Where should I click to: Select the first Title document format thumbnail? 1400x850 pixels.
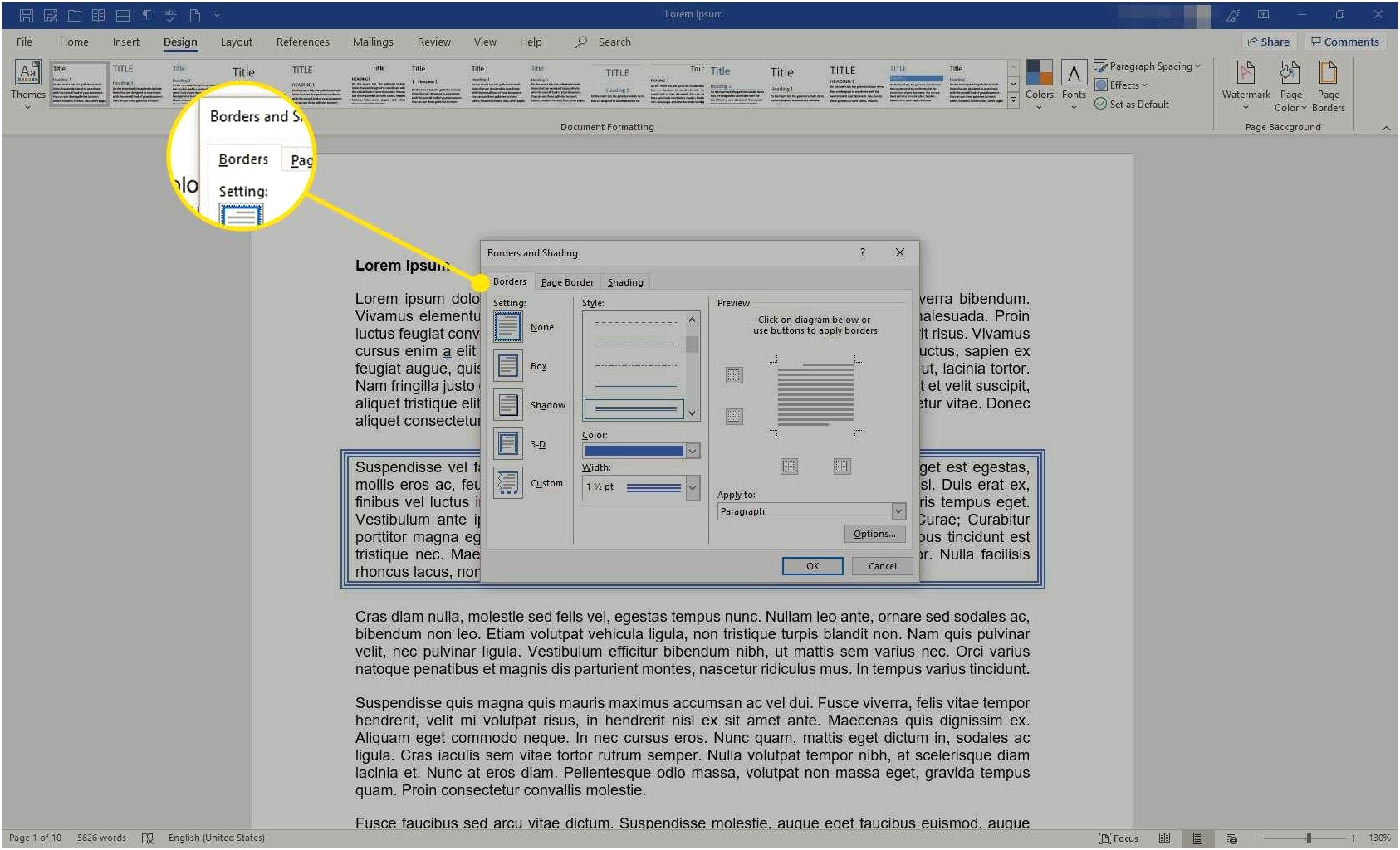[78, 84]
